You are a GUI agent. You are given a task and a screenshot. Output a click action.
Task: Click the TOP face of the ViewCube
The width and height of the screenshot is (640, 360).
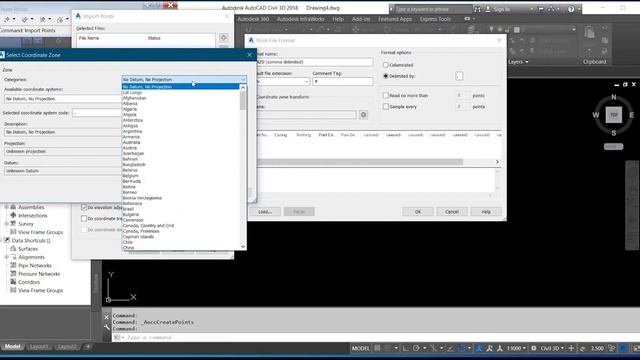click(613, 115)
